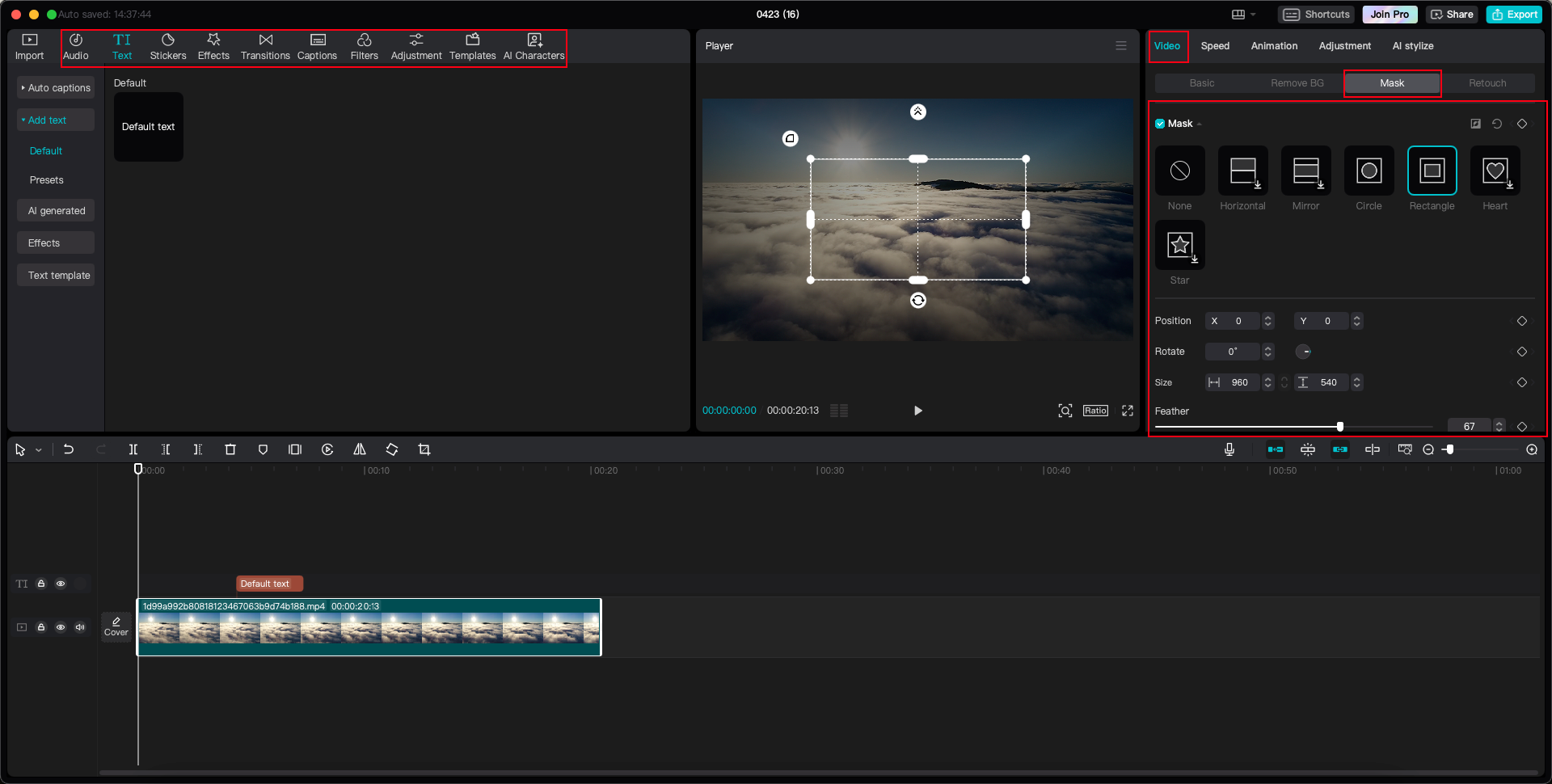Open the Transitions panel
Screen dimensions: 1552x784
pyautogui.click(x=265, y=46)
